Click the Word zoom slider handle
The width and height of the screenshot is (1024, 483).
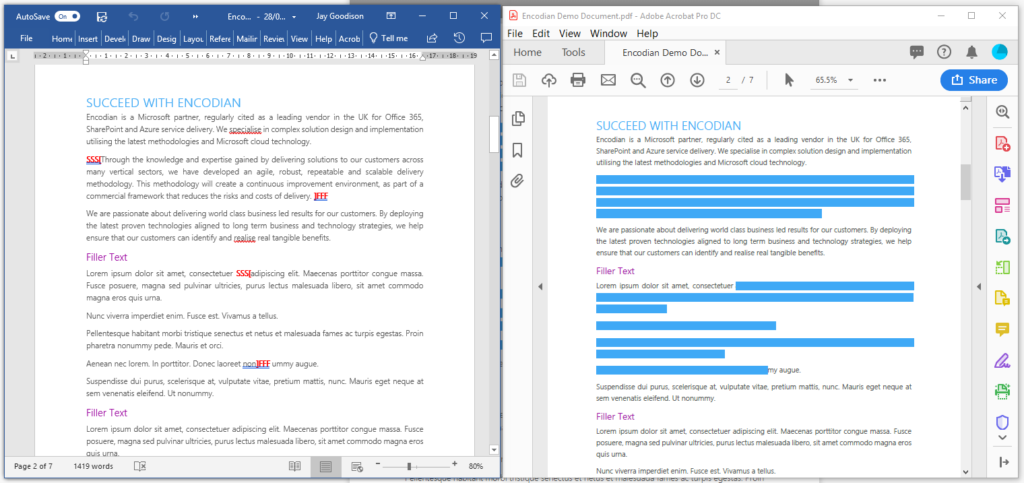click(x=409, y=466)
